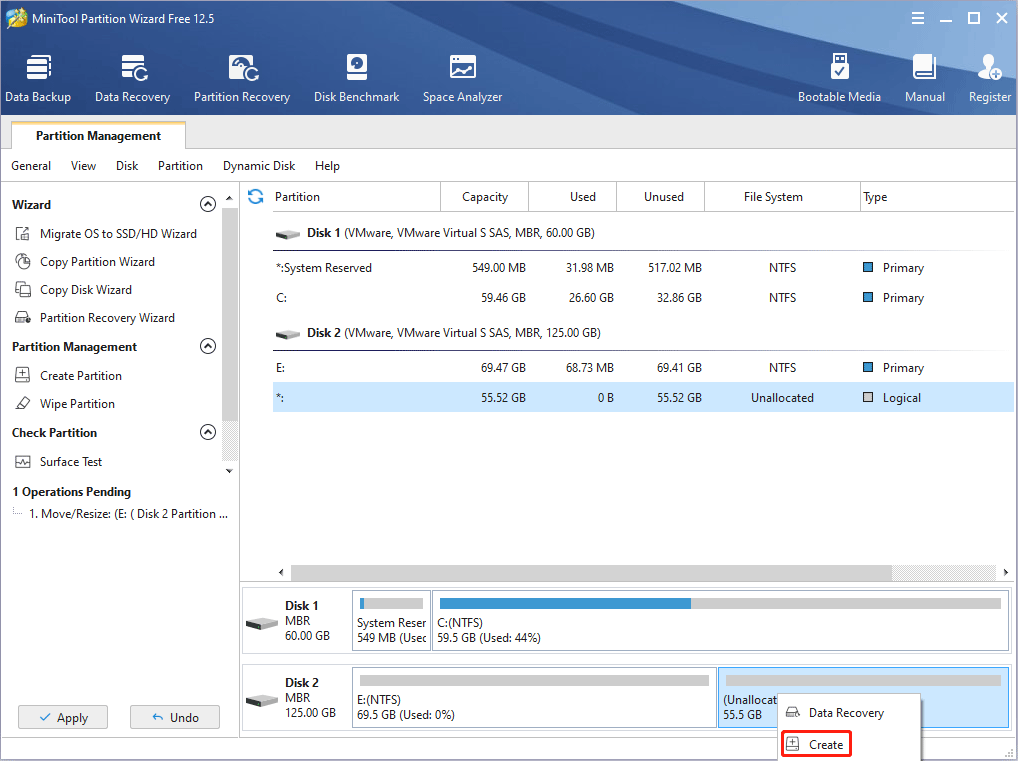Click Copy Partition Wizard link
The height and width of the screenshot is (761, 1018).
tap(97, 262)
